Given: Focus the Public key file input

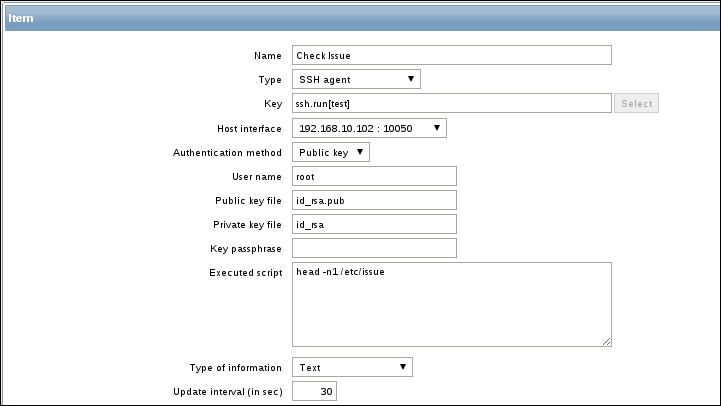Looking at the screenshot, I should (x=374, y=200).
